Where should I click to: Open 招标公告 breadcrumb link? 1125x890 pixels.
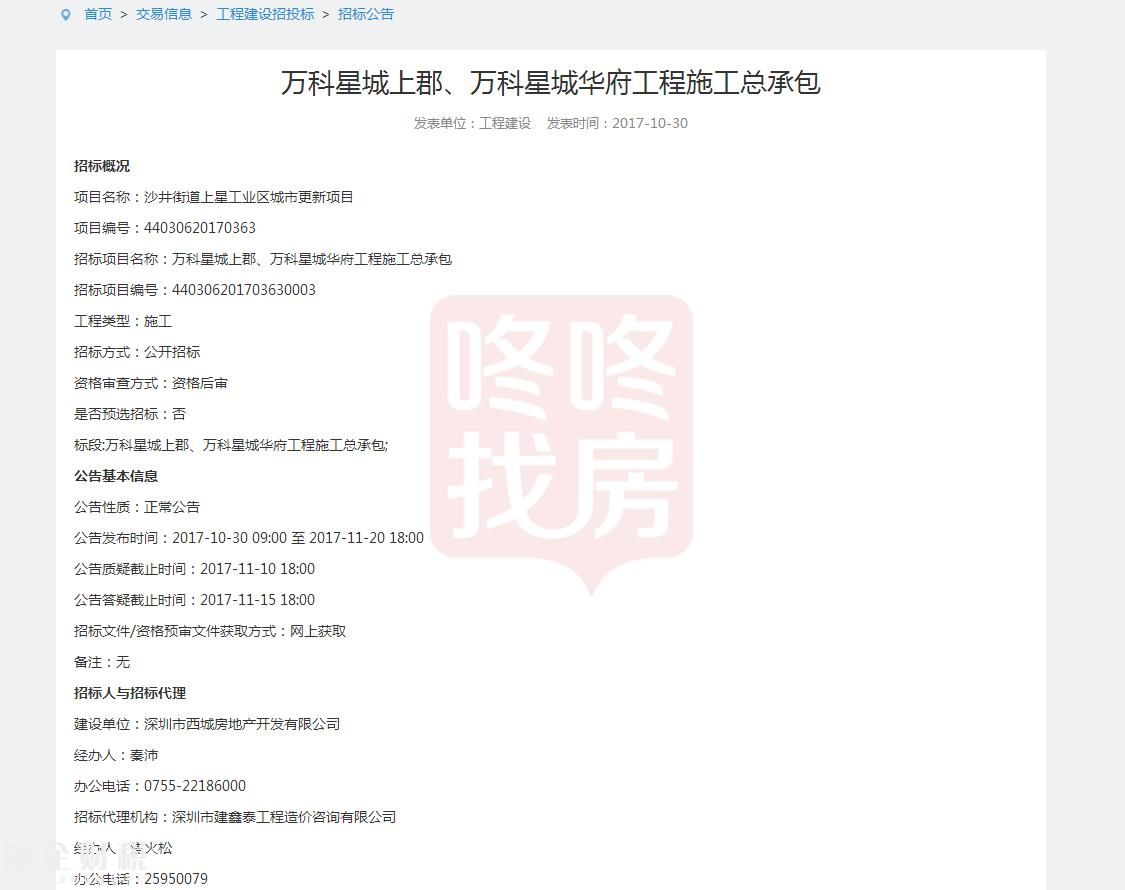point(366,14)
